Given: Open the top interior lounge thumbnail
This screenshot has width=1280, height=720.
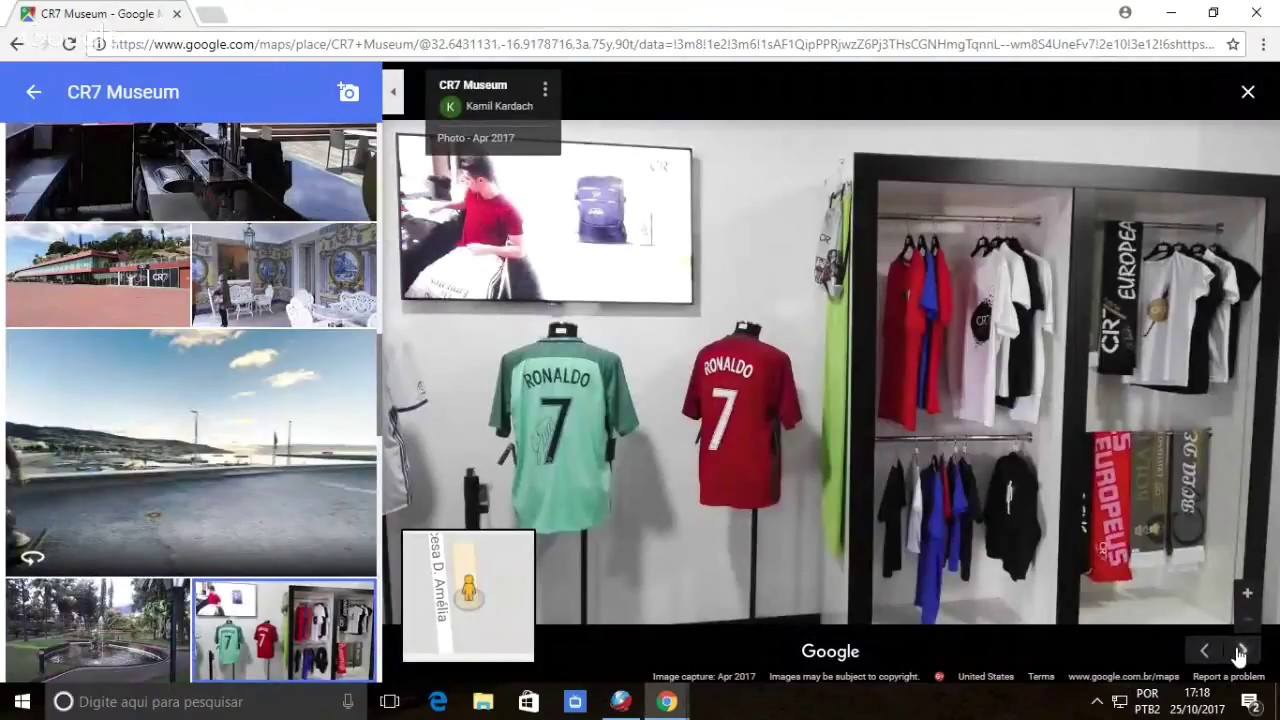Looking at the screenshot, I should pyautogui.click(x=191, y=172).
